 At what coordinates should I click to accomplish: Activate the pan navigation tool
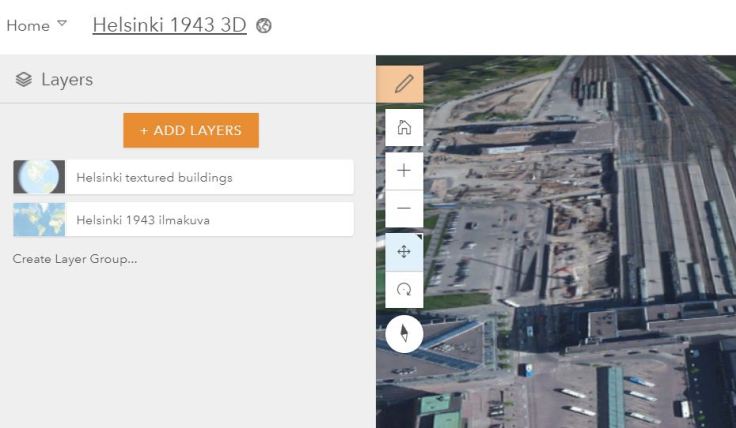pyautogui.click(x=404, y=251)
